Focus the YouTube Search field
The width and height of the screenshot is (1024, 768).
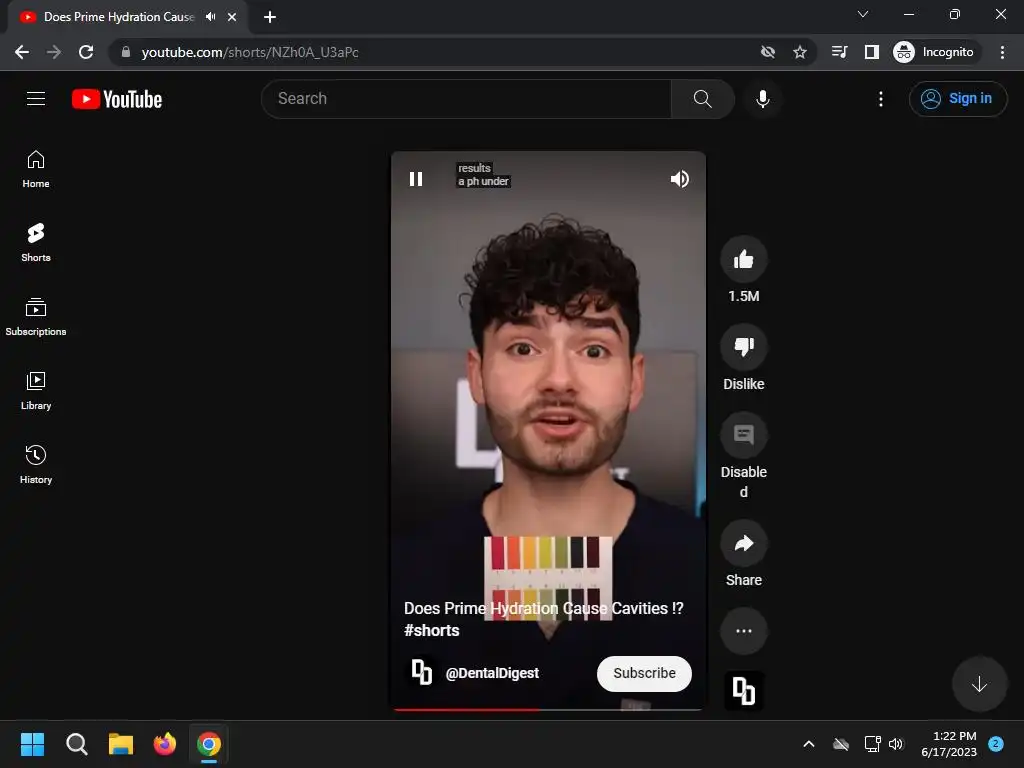pos(466,99)
